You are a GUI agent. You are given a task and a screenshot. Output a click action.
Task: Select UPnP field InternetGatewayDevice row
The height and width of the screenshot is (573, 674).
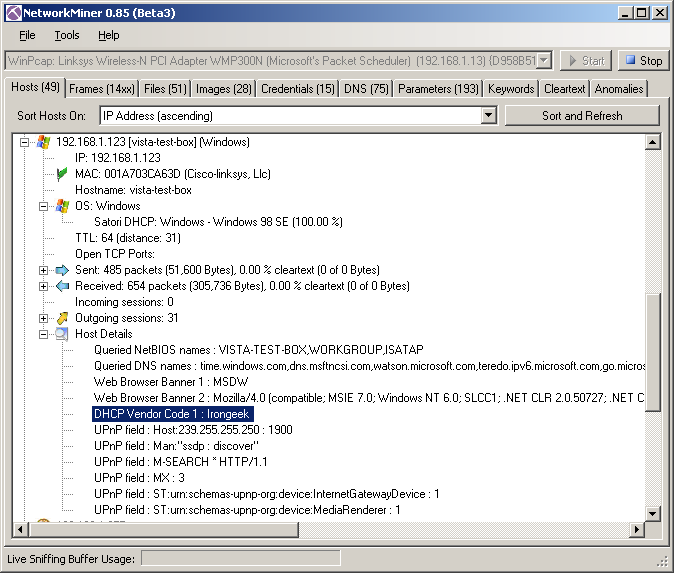267,494
